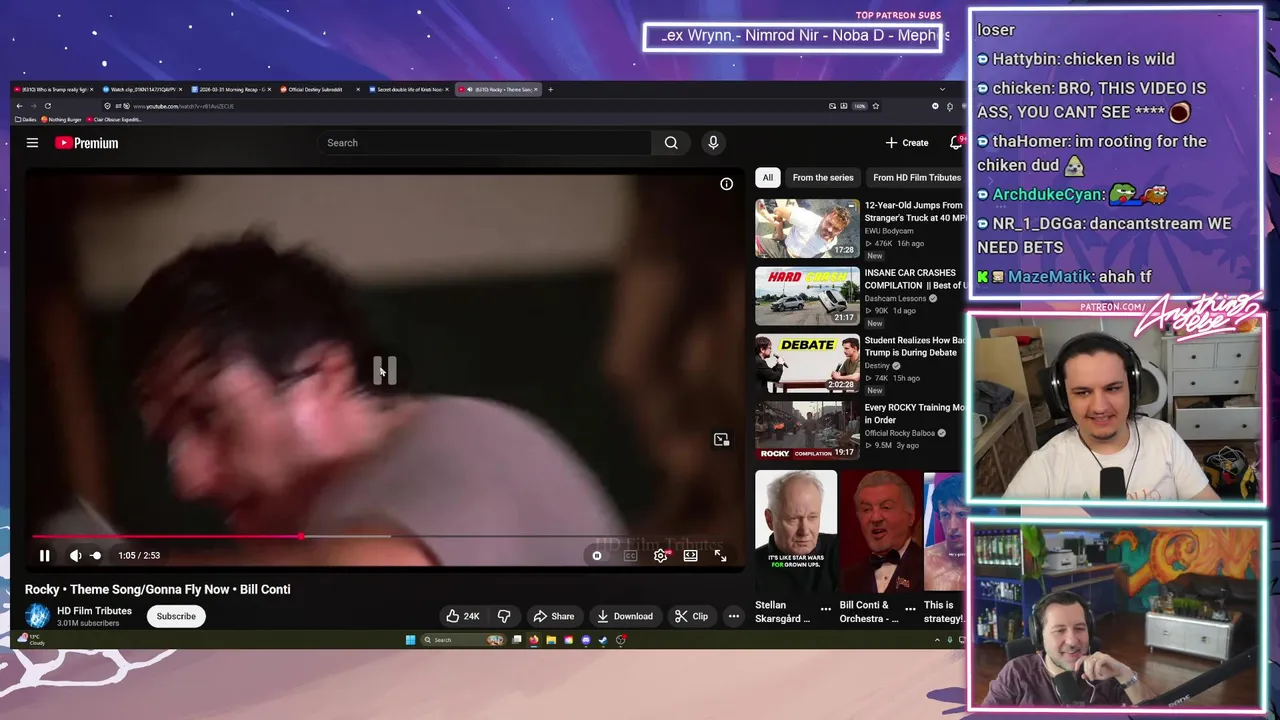Click the miniplayer overlay icon on video
The width and height of the screenshot is (1280, 720).
(x=721, y=440)
